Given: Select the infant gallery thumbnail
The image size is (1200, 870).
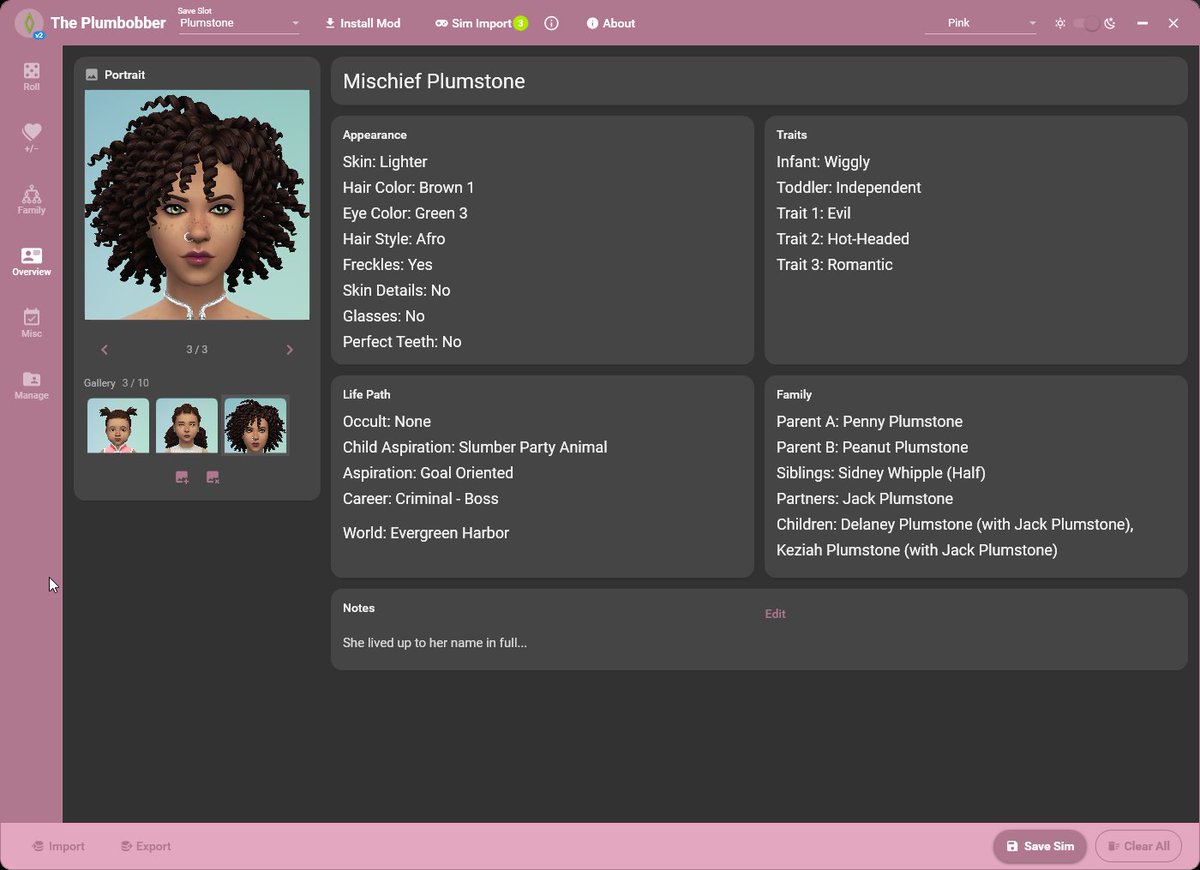Looking at the screenshot, I should click(118, 426).
